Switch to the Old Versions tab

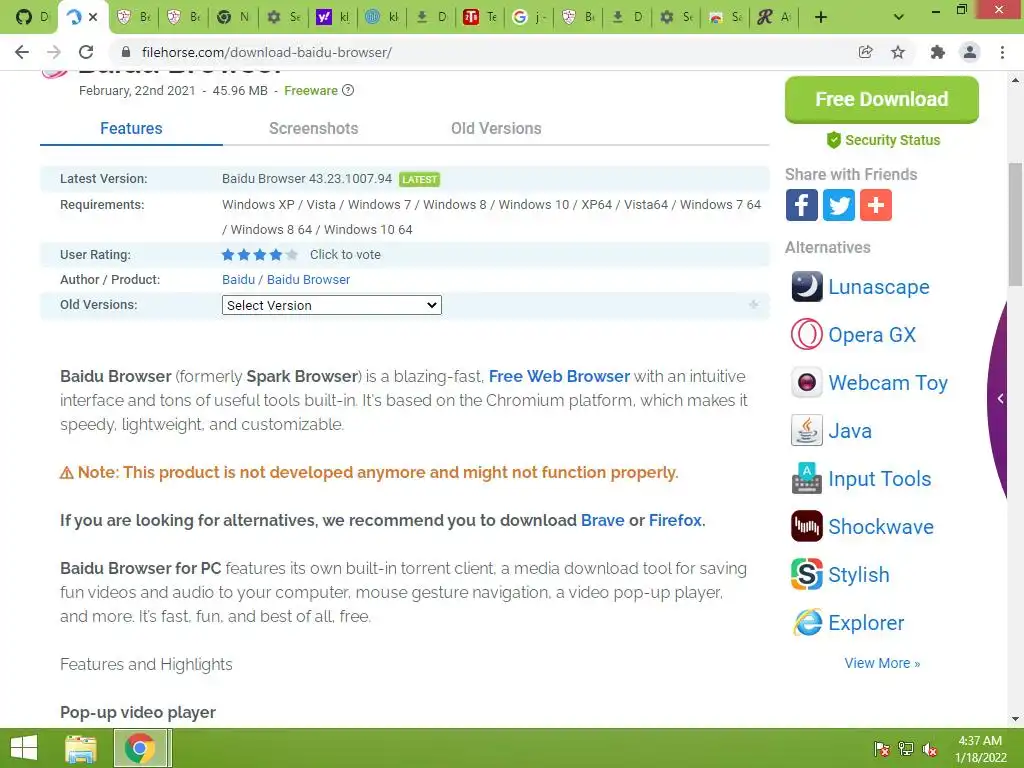(x=496, y=128)
